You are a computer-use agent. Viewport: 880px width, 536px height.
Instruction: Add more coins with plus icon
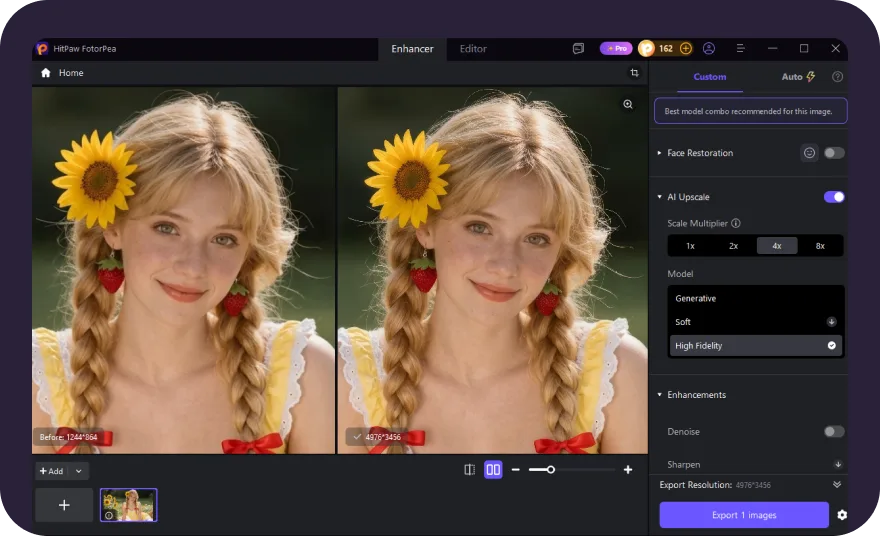tap(686, 49)
